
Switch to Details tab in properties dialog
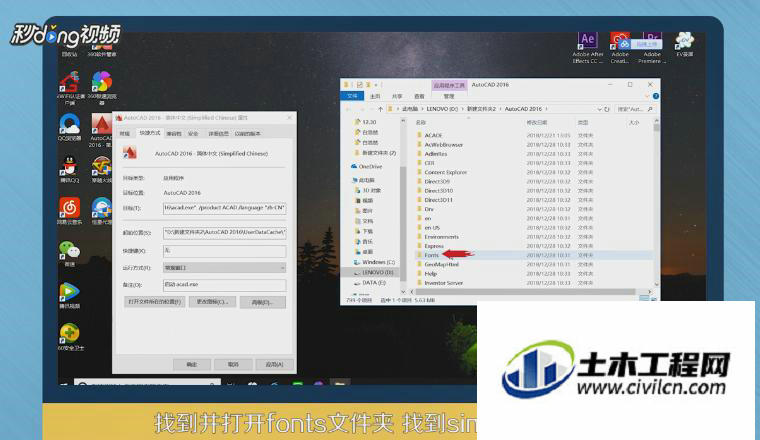[x=218, y=133]
